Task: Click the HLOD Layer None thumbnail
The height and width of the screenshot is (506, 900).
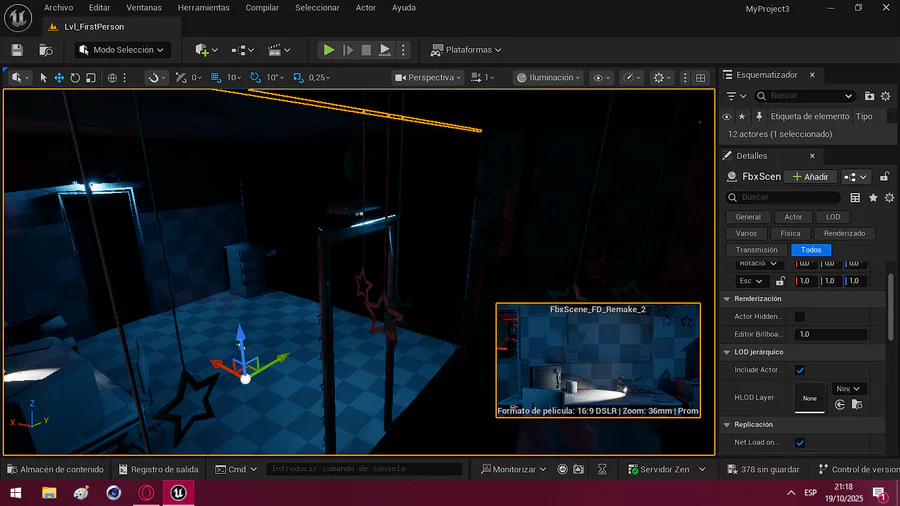Action: [810, 398]
